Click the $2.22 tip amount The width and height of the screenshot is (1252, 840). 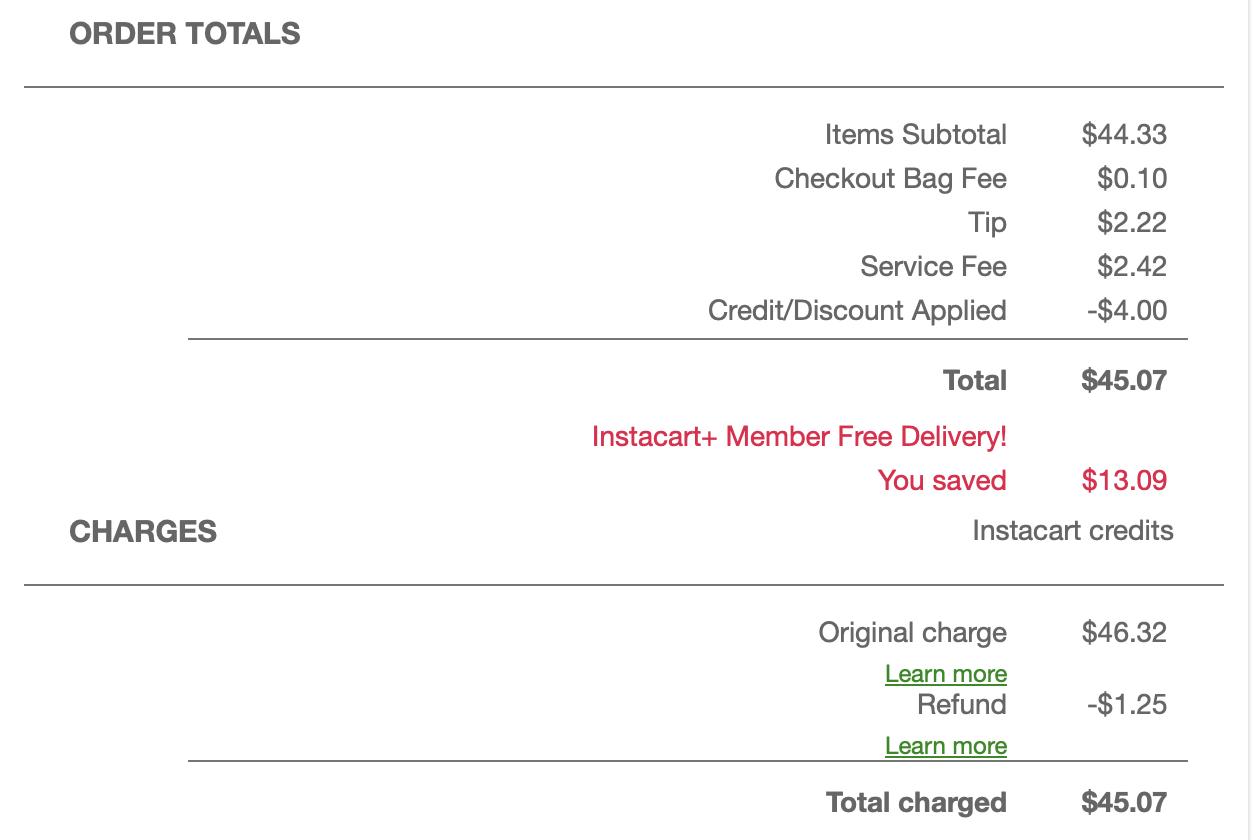1131,223
